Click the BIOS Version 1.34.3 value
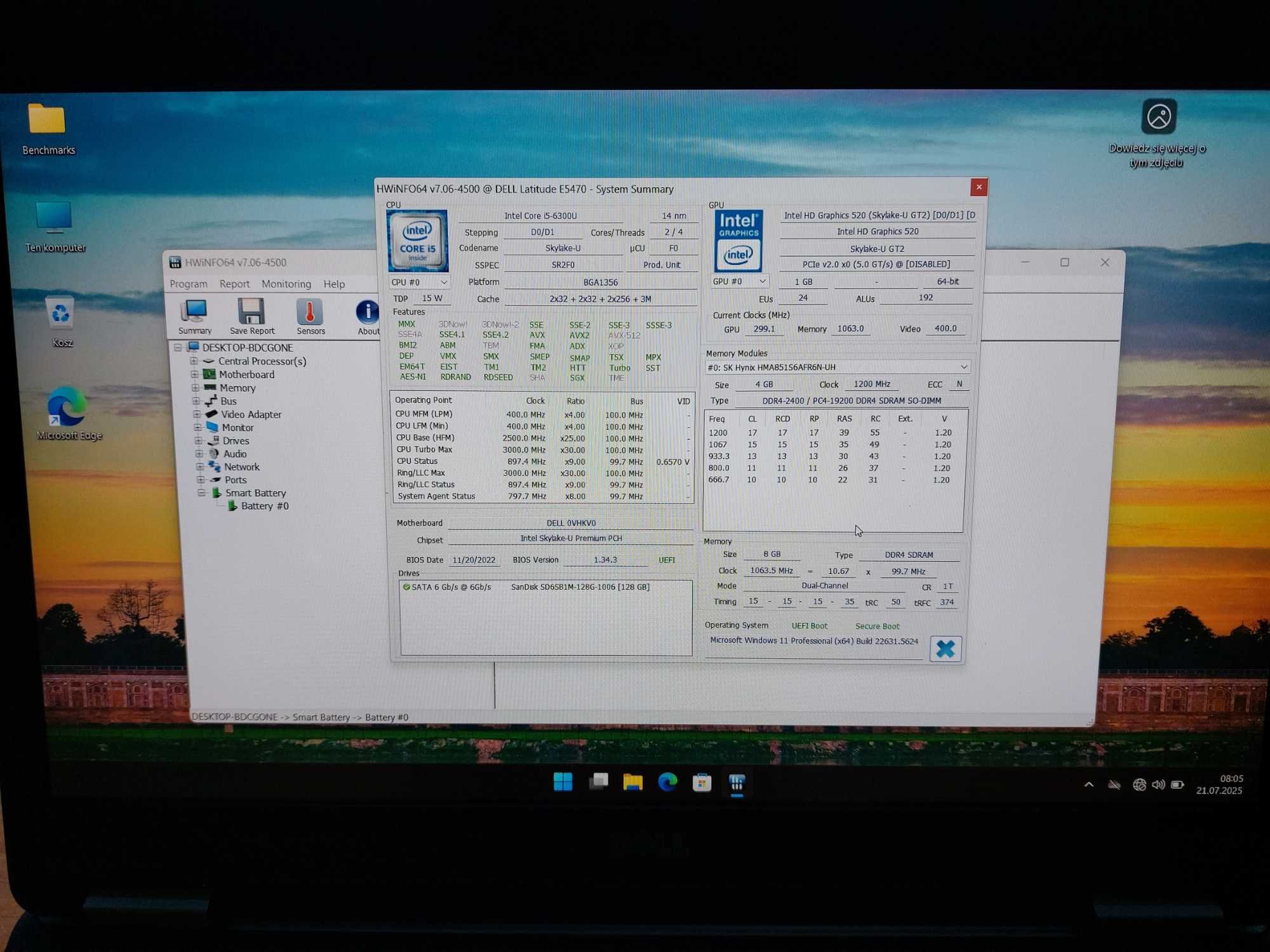The height and width of the screenshot is (952, 1270). pyautogui.click(x=605, y=560)
